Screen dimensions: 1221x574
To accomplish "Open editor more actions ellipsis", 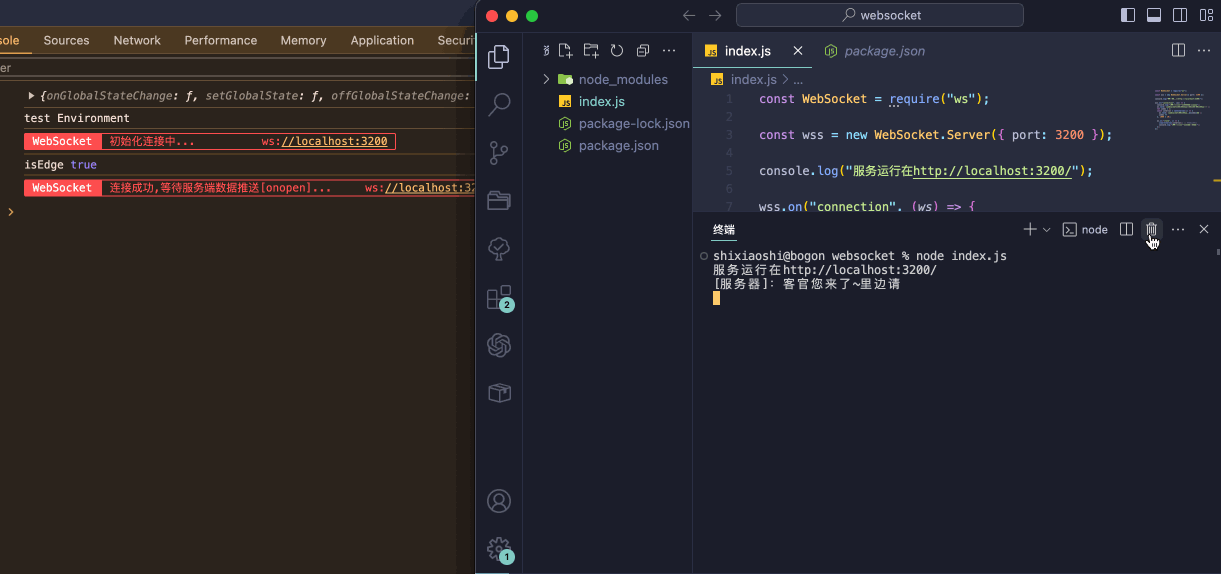I will 1204,50.
